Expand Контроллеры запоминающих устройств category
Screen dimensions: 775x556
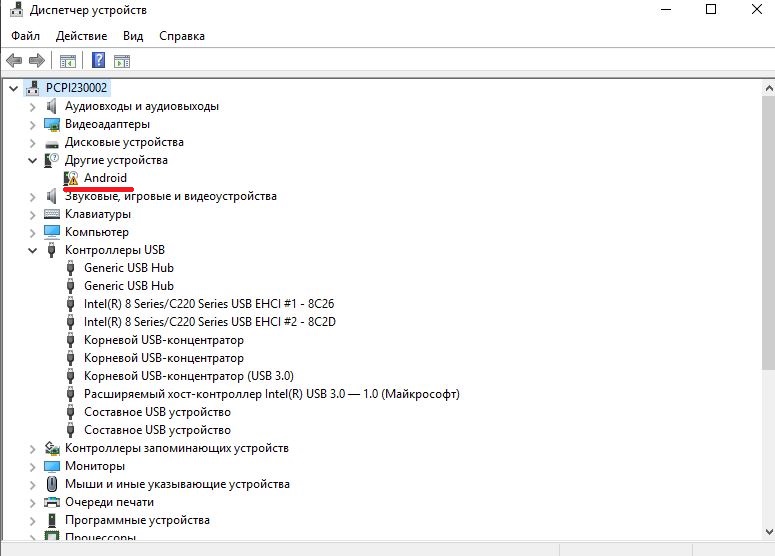[x=33, y=449]
